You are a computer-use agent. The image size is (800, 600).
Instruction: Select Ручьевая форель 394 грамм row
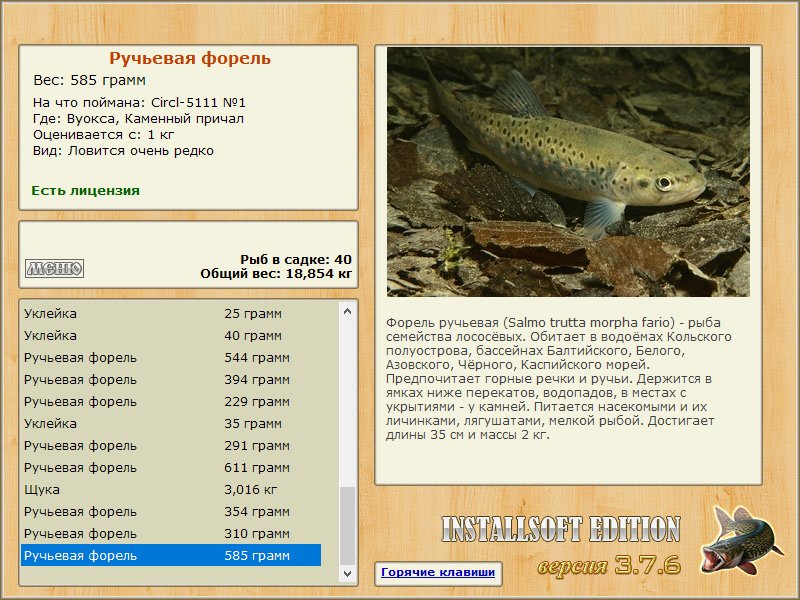pos(171,380)
